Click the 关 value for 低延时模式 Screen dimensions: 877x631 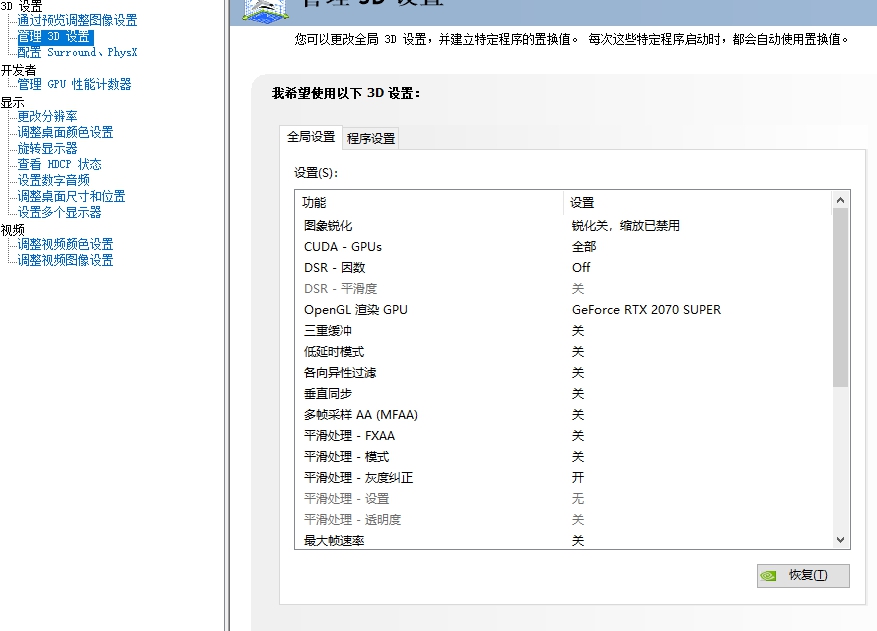(578, 352)
